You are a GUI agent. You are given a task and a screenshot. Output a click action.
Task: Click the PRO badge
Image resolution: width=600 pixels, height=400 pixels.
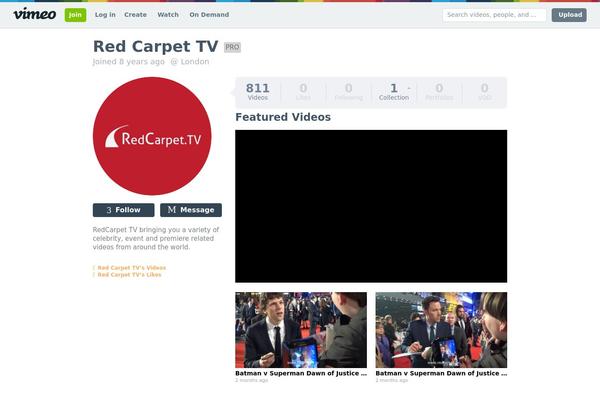(232, 47)
